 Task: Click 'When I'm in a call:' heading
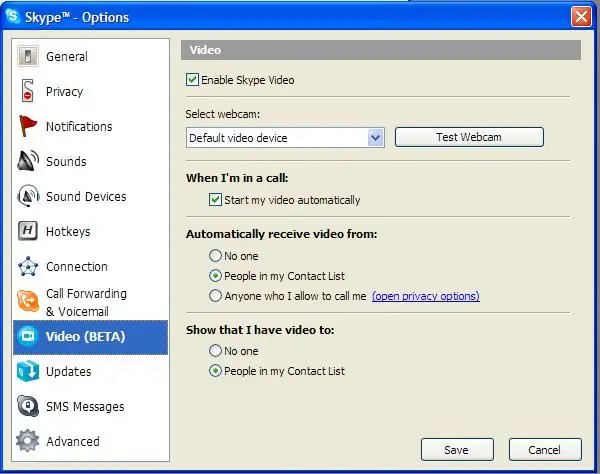(x=237, y=178)
